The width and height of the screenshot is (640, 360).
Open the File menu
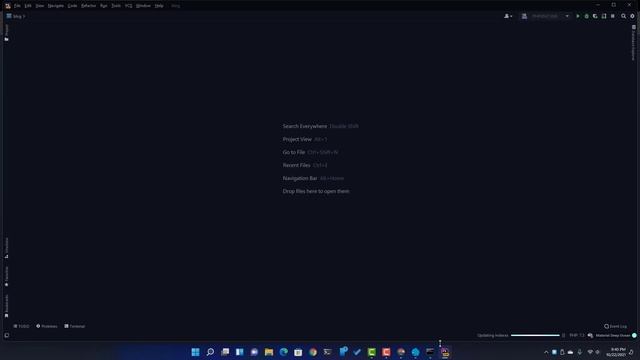(x=17, y=6)
